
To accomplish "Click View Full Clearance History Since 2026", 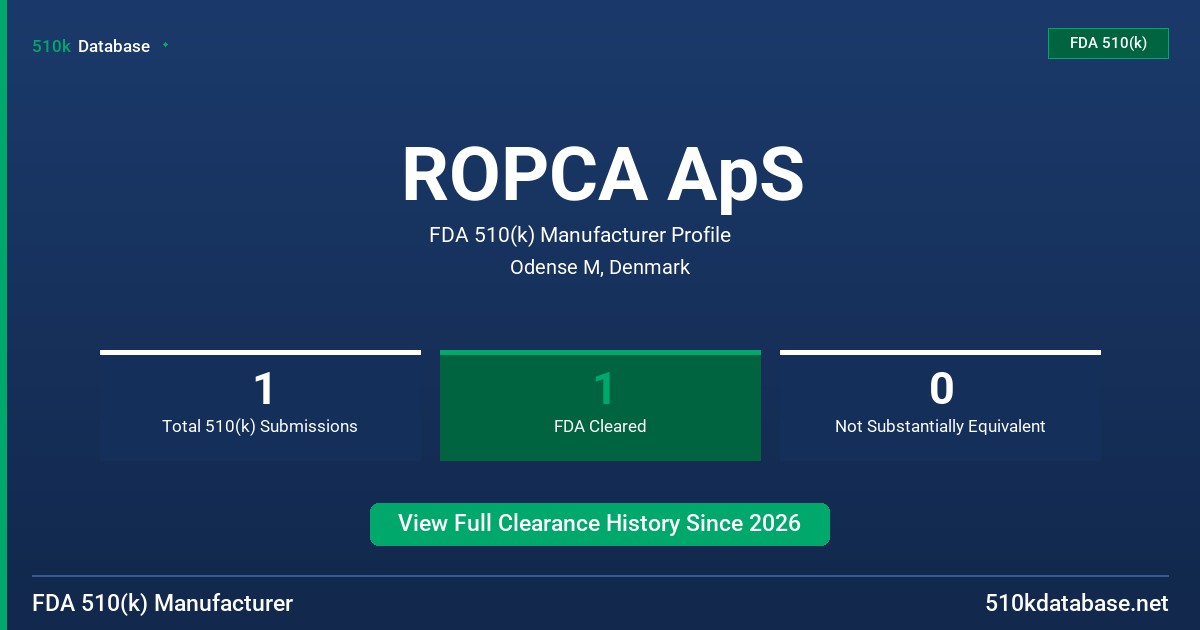I will pyautogui.click(x=600, y=524).
